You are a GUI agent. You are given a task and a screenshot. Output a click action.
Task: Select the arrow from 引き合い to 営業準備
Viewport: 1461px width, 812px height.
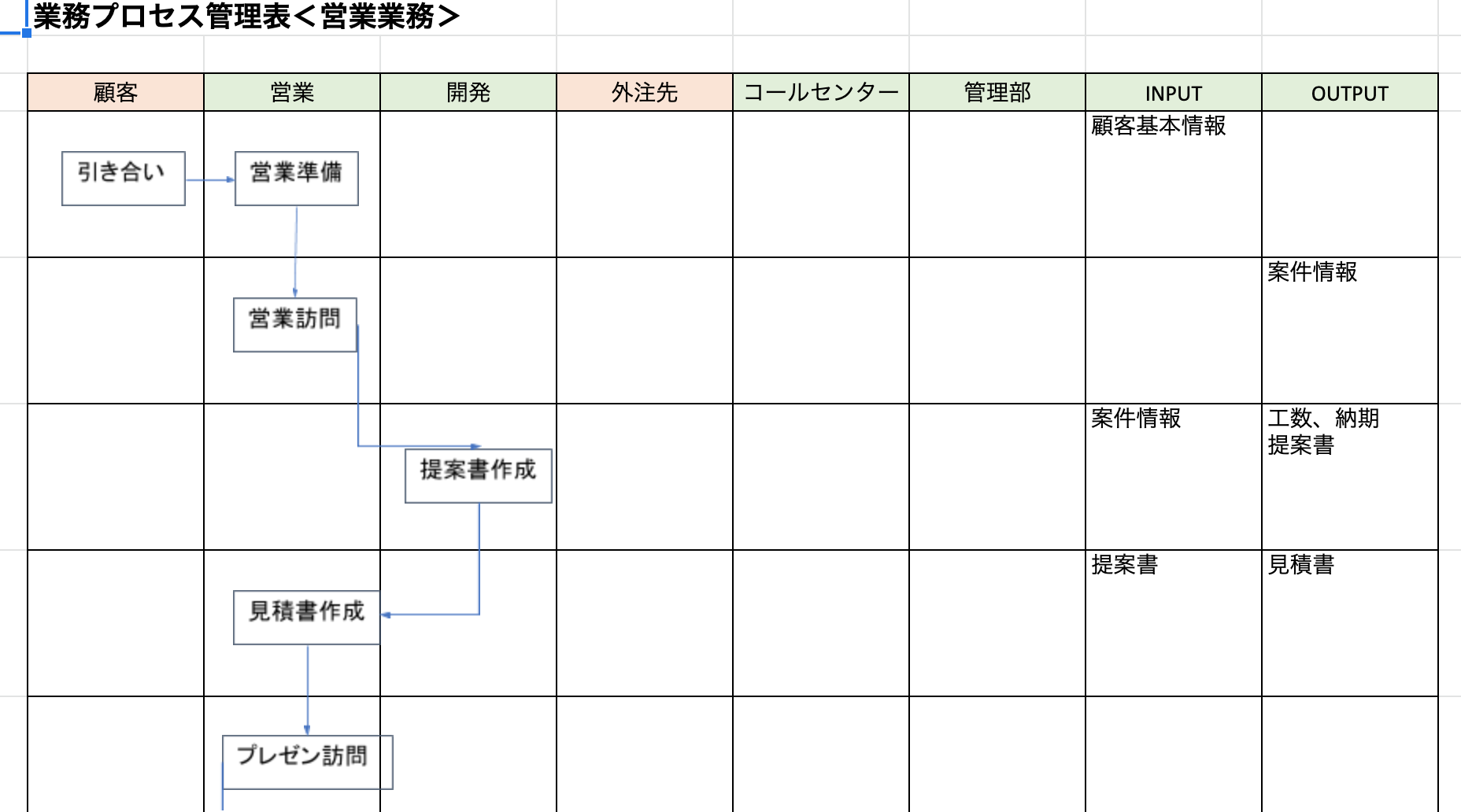(210, 179)
